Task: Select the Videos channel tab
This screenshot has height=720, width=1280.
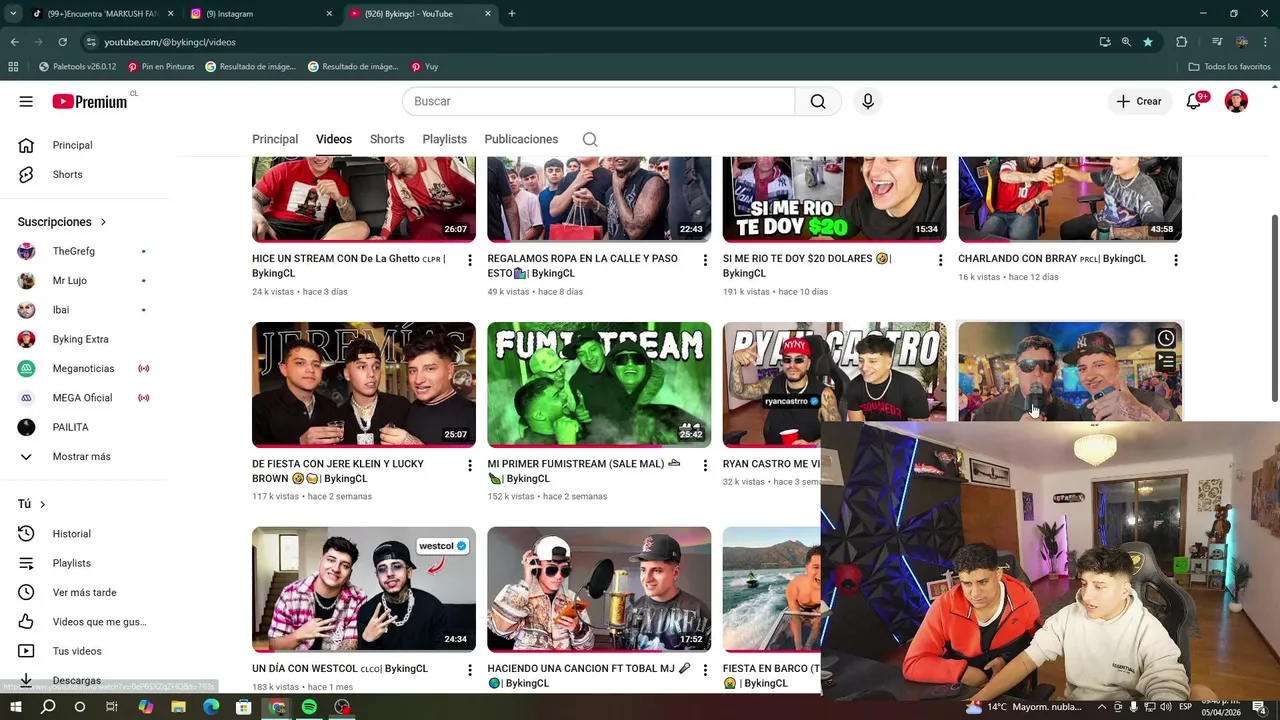Action: 334,139
